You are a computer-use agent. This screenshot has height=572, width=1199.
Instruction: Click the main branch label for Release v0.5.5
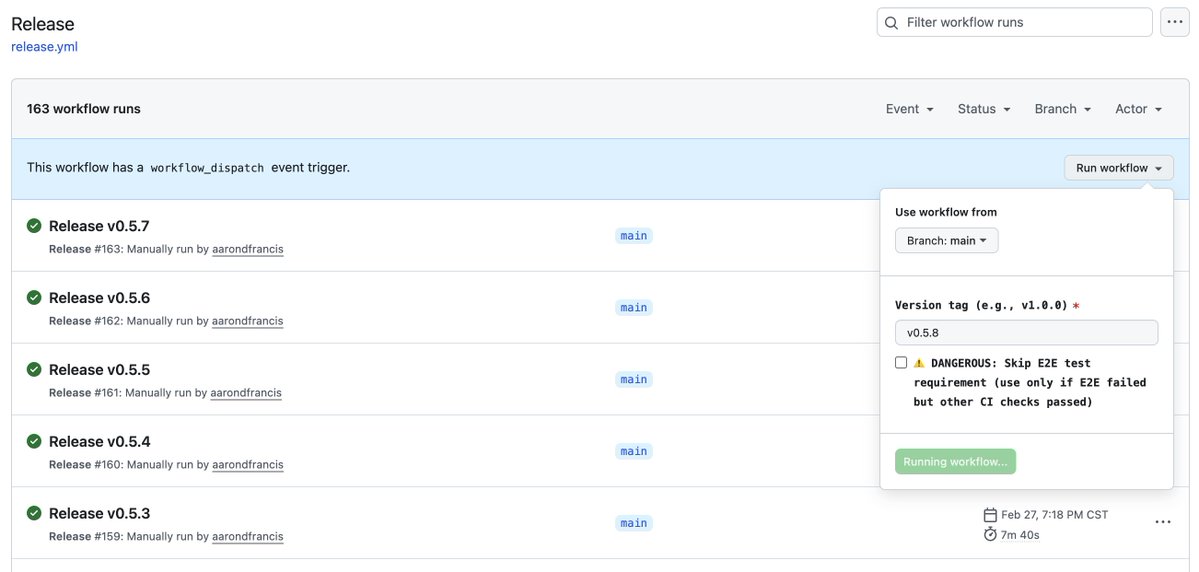click(634, 379)
